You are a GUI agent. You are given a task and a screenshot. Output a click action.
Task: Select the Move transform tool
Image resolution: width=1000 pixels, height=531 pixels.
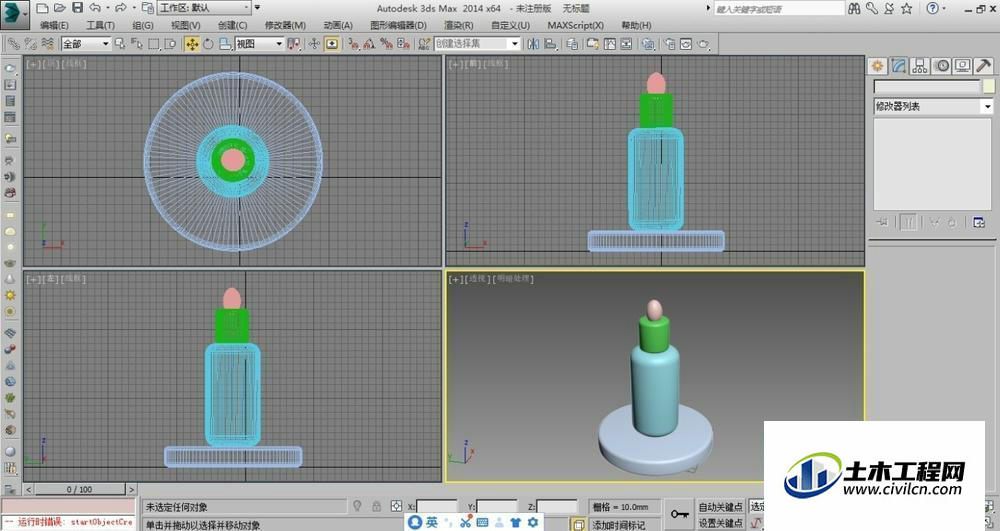[x=191, y=44]
